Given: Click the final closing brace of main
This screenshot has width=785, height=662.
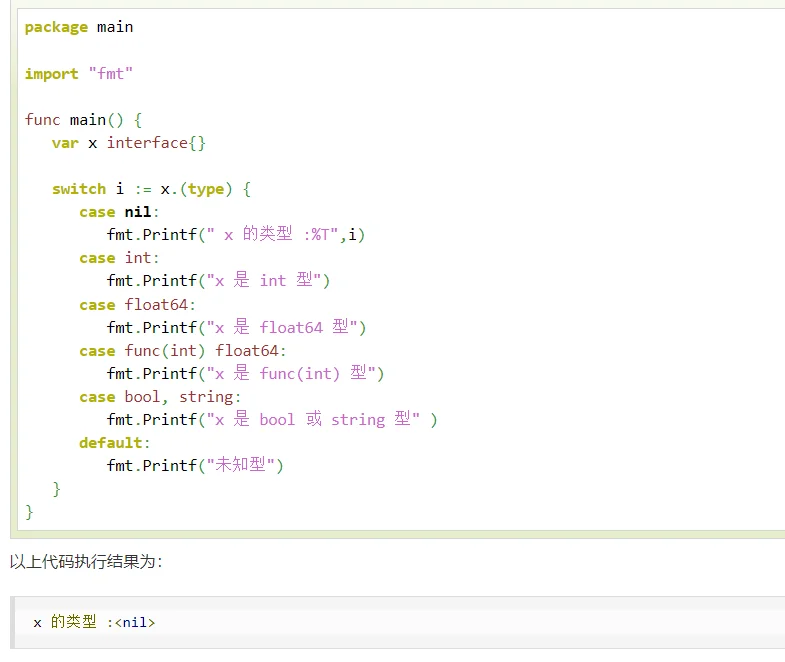Looking at the screenshot, I should point(29,512).
